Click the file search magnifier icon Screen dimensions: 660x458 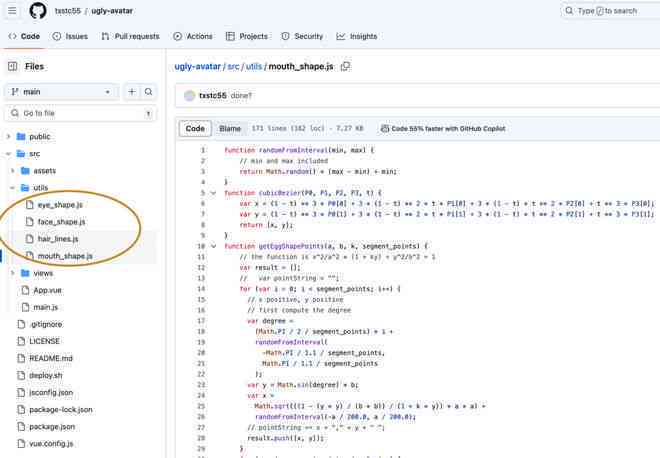pyautogui.click(x=148, y=92)
